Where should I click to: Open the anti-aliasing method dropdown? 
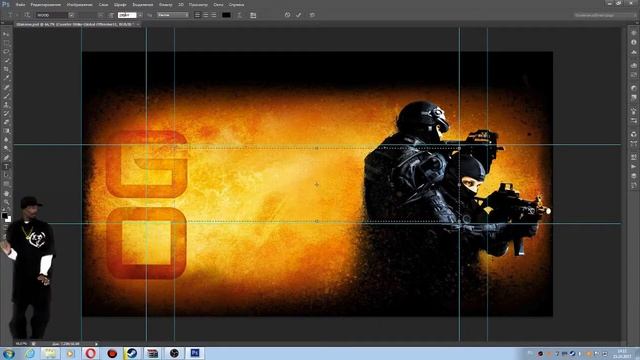pos(172,15)
